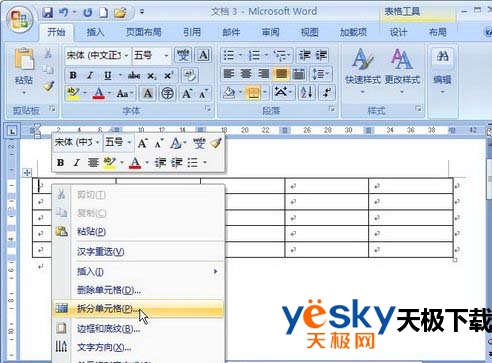This screenshot has height=363, width=492.
Task: Toggle Bold in the ribbon font group
Action: coord(73,76)
